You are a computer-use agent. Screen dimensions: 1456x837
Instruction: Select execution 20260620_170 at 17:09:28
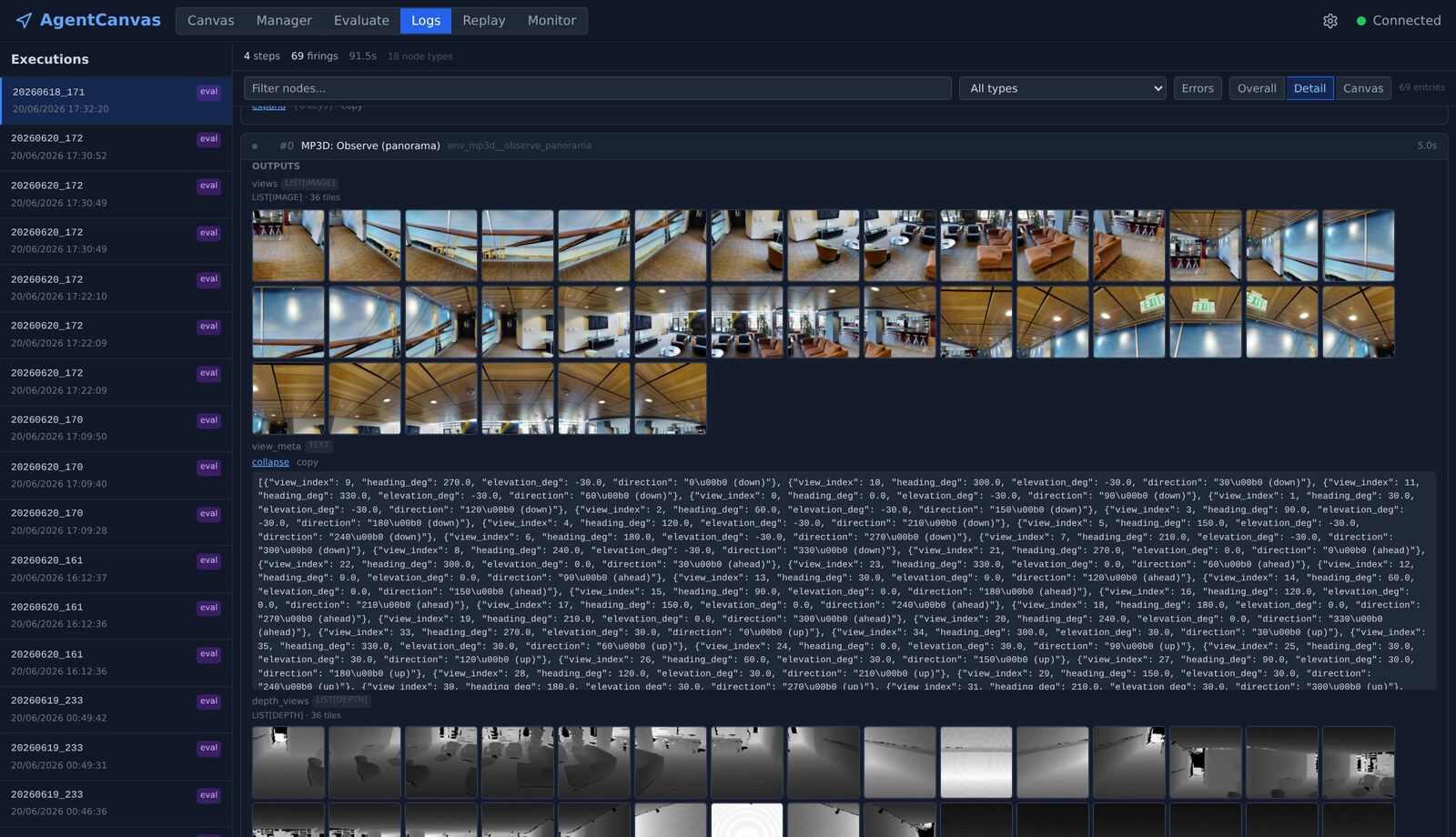(116, 522)
